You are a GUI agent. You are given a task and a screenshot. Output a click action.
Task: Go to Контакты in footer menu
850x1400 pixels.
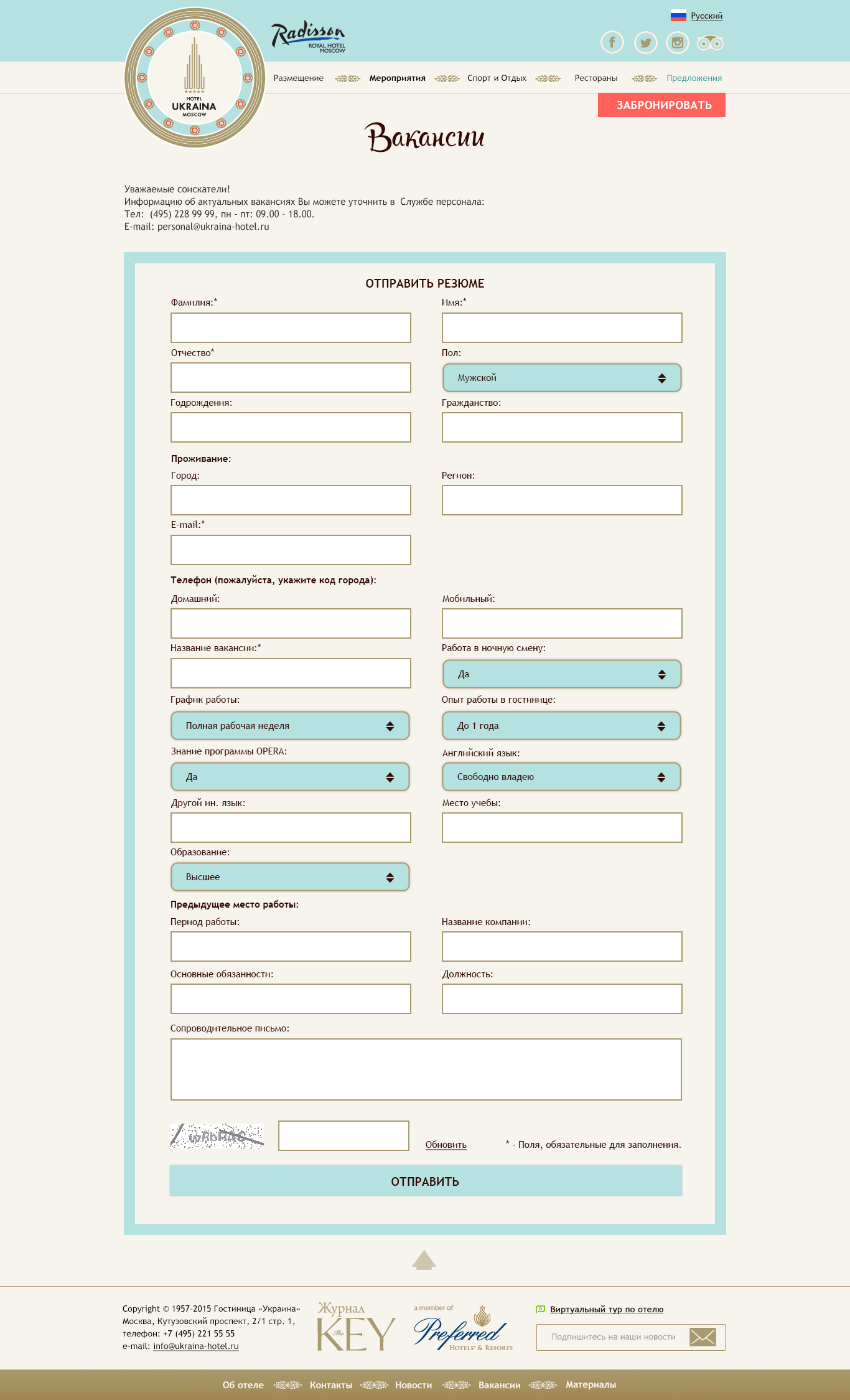(x=331, y=1385)
